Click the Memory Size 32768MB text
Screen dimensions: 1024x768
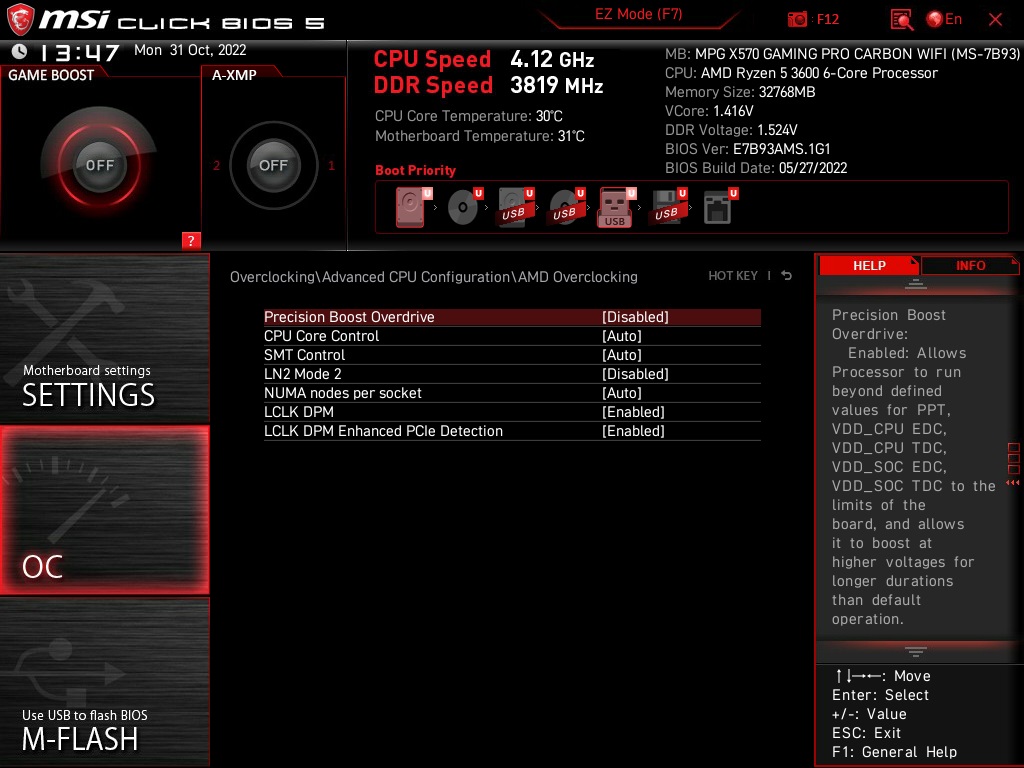(x=740, y=92)
